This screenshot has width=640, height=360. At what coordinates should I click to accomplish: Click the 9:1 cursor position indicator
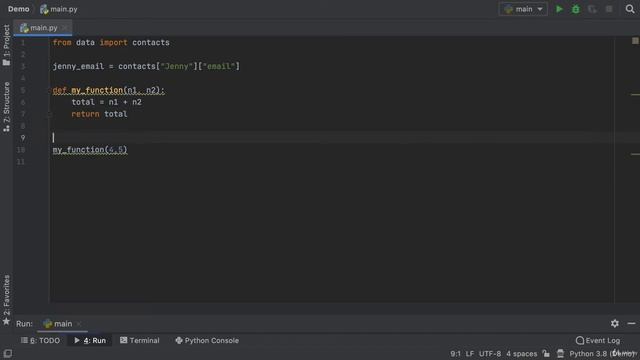pyautogui.click(x=456, y=354)
